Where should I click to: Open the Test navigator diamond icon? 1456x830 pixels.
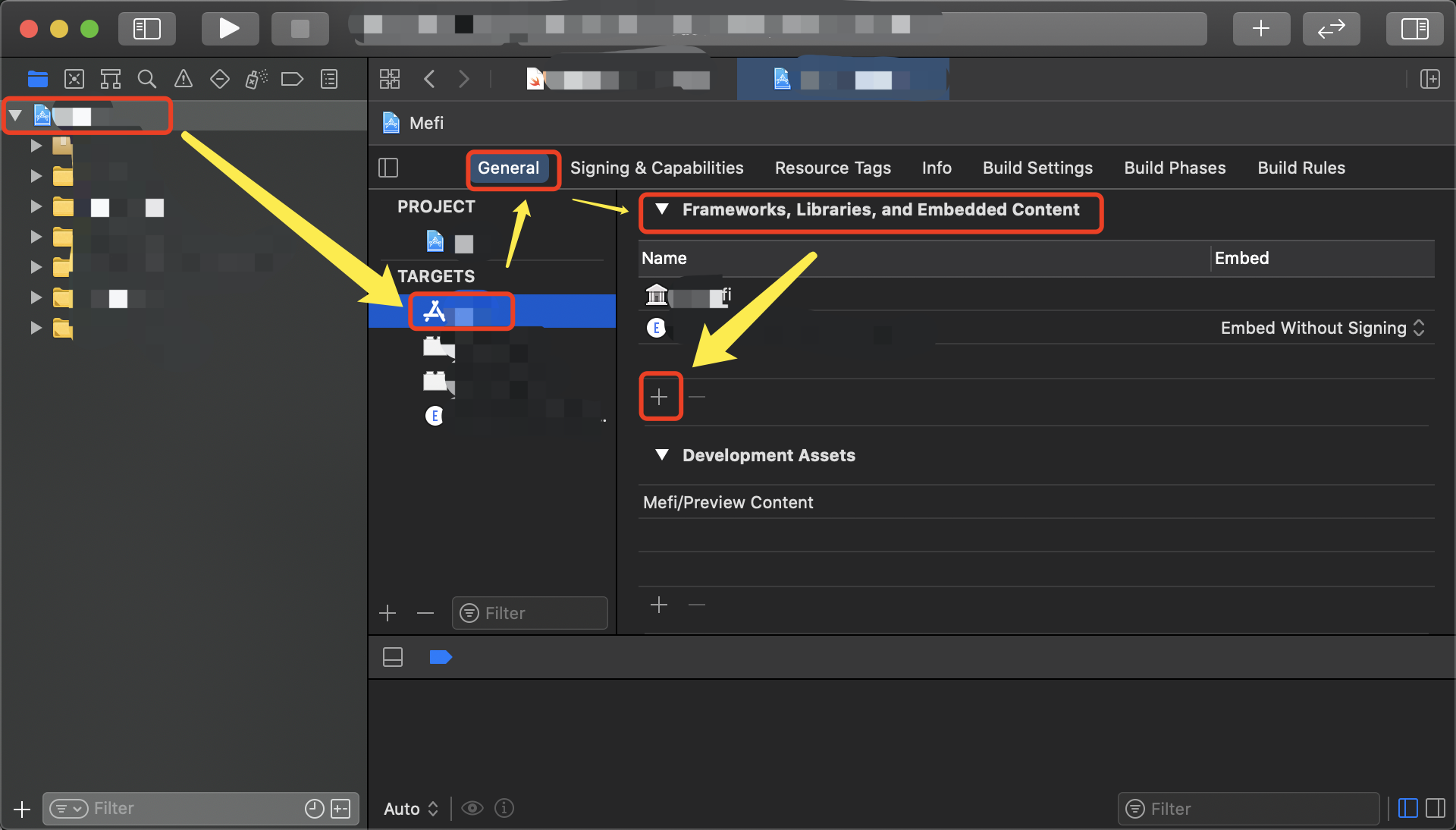[220, 79]
